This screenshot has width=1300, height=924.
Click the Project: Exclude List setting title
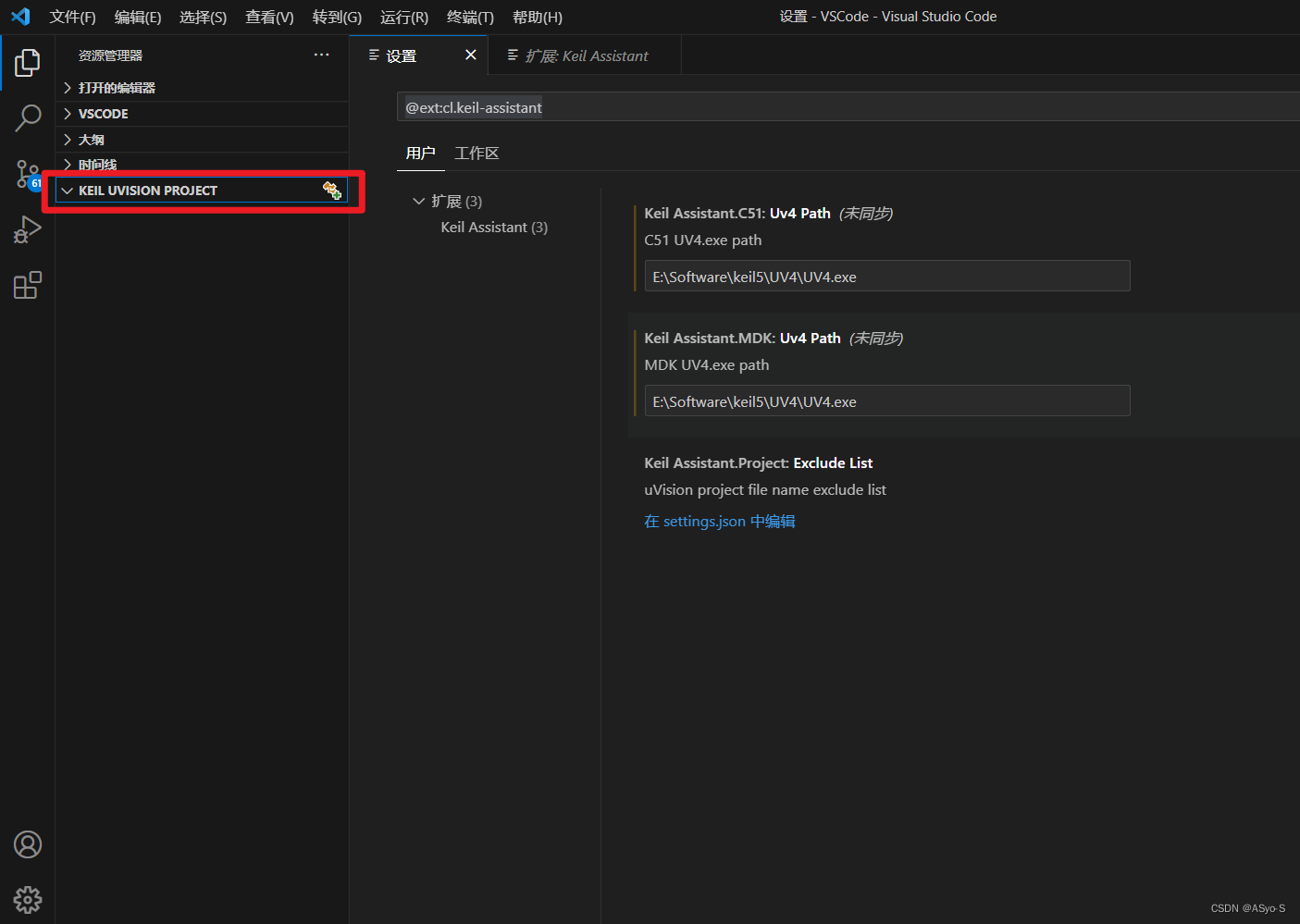coord(759,463)
